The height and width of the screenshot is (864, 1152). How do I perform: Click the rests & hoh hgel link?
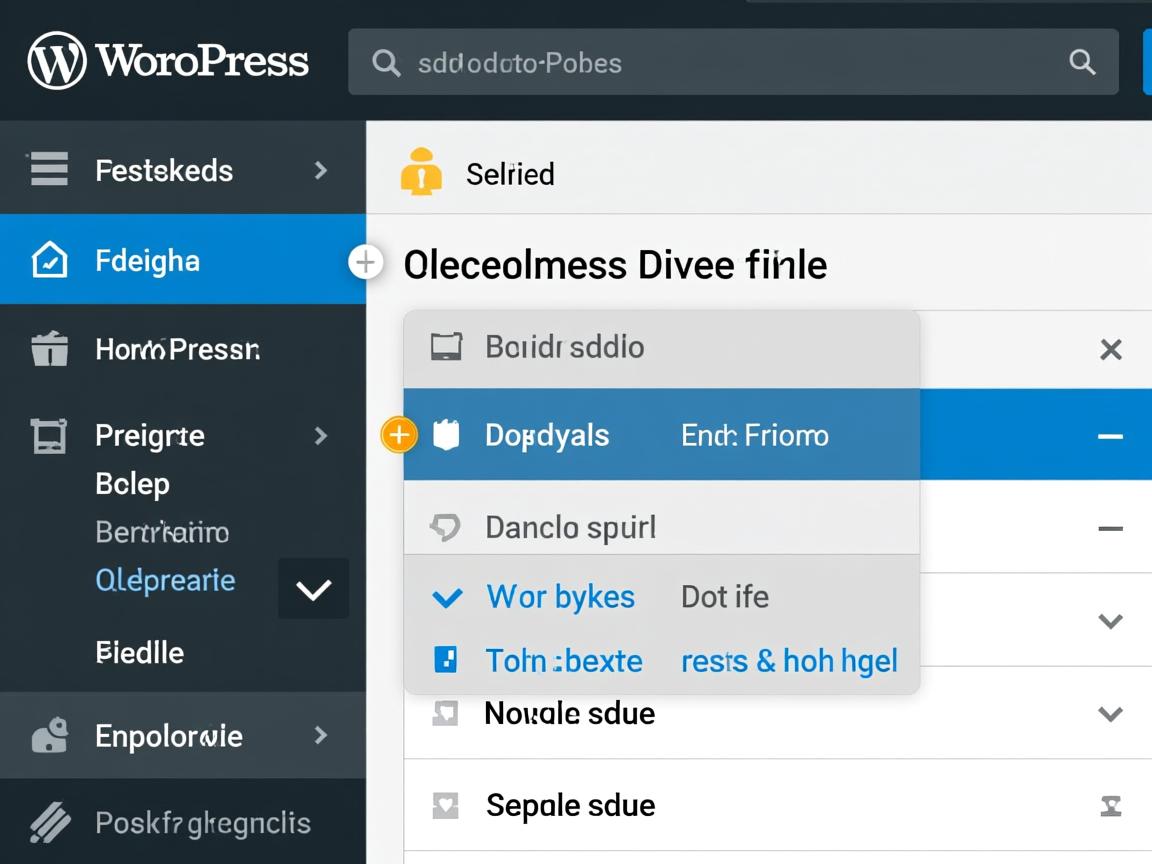tap(789, 660)
